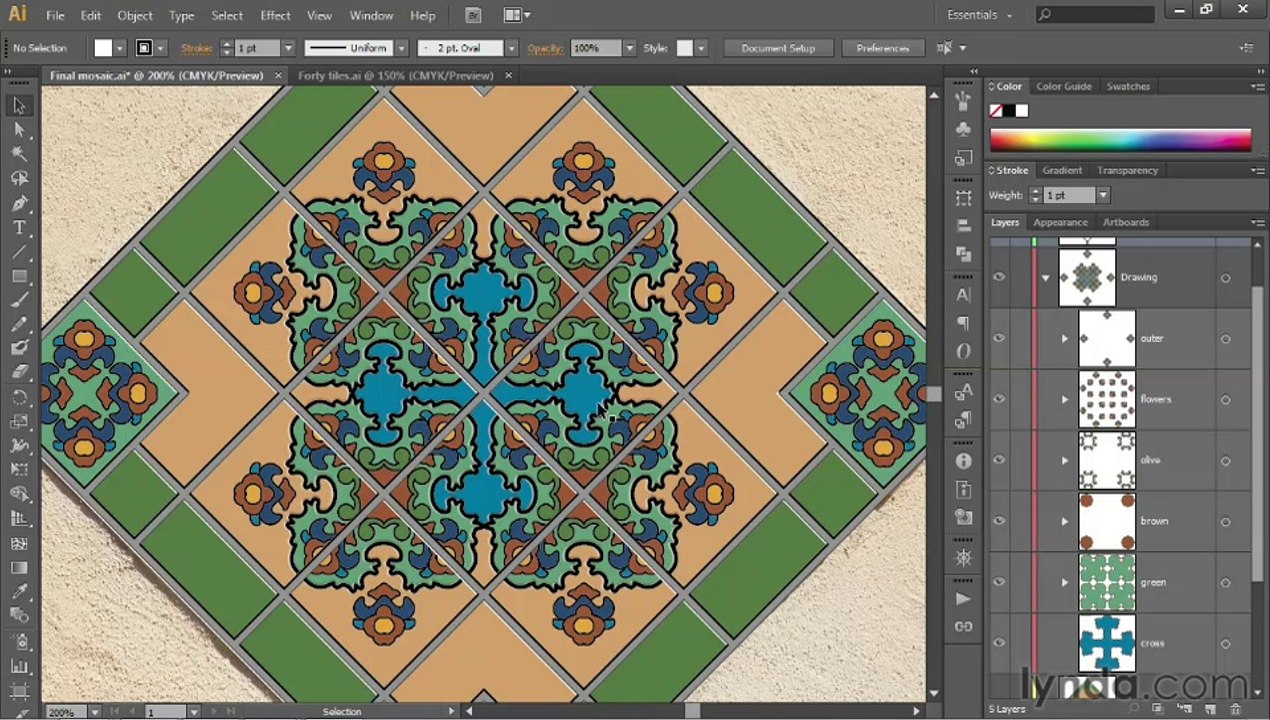Open the Opacity percentage dropdown
The image size is (1270, 720).
[629, 48]
